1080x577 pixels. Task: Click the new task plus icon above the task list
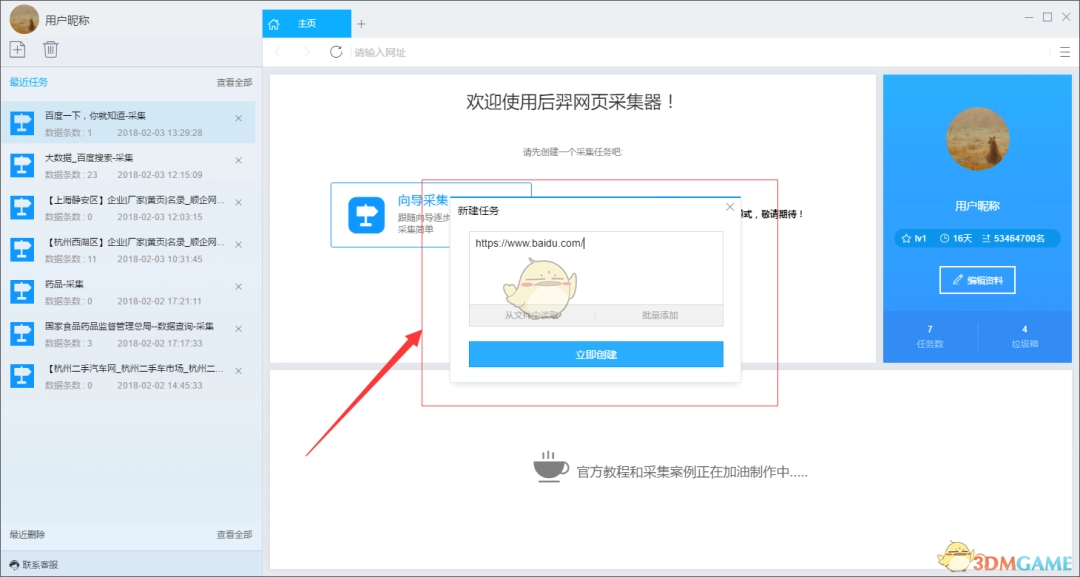pos(17,48)
